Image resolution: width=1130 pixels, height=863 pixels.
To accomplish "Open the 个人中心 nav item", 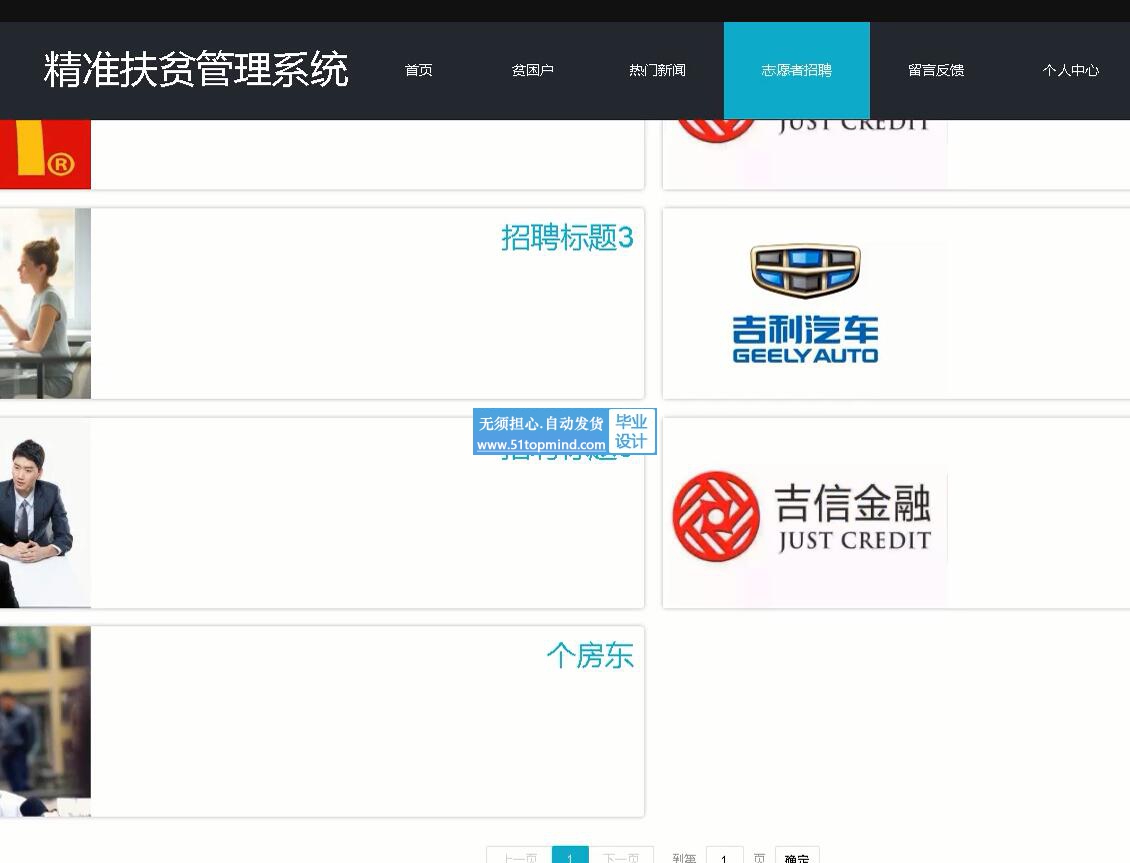I will (1071, 70).
